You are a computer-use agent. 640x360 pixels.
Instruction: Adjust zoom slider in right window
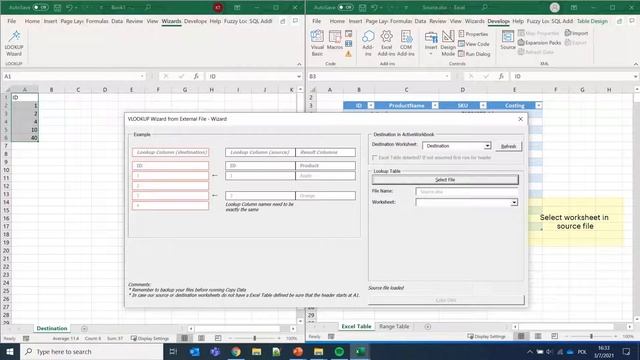[591, 336]
